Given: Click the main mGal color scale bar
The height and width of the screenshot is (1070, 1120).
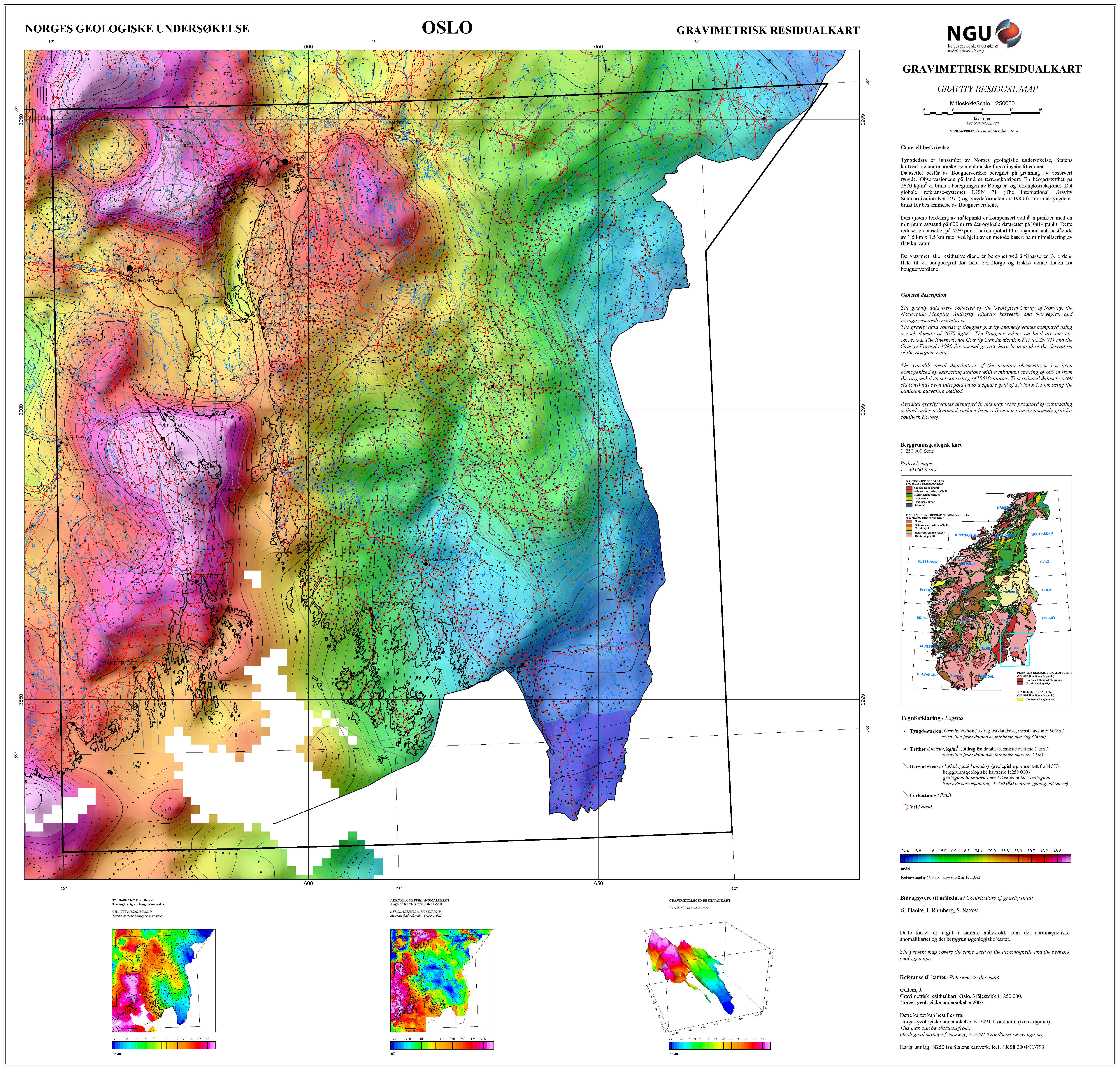Looking at the screenshot, I should 985,858.
